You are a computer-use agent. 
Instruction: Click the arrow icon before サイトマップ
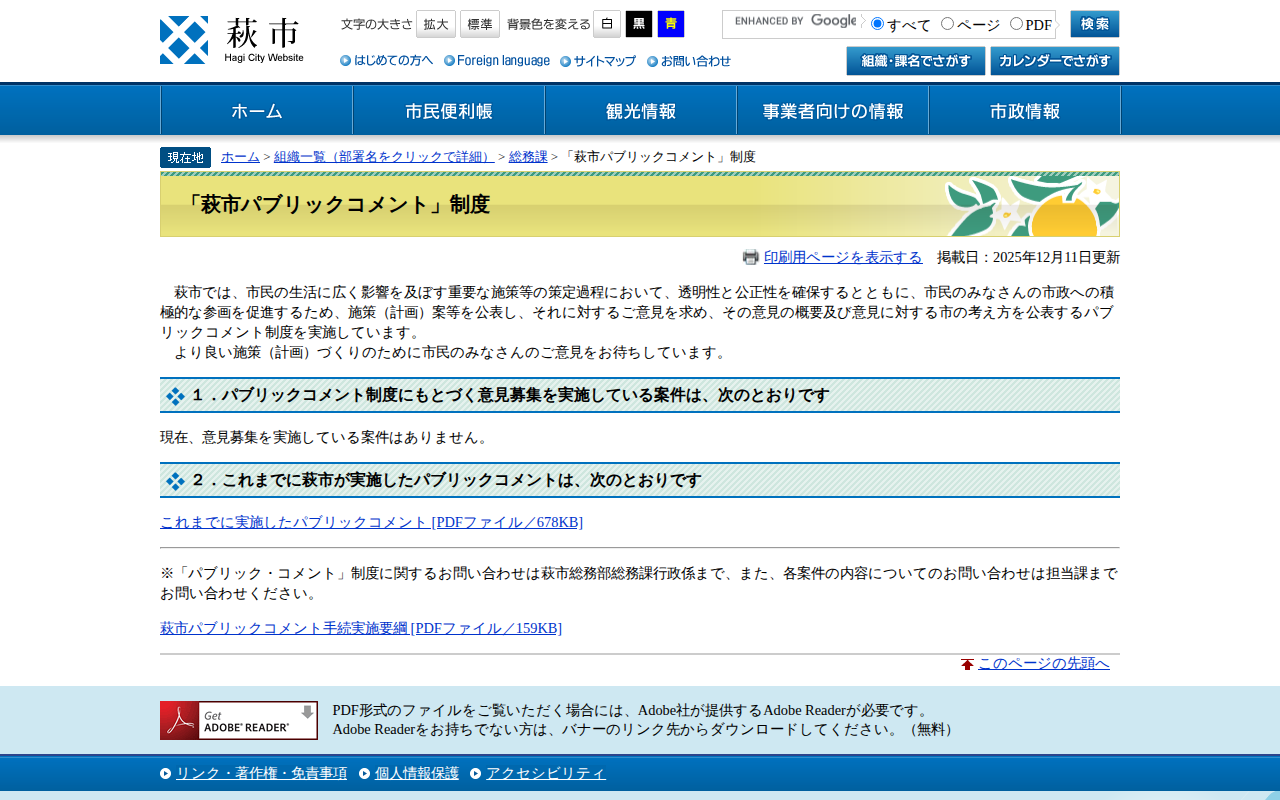(568, 61)
